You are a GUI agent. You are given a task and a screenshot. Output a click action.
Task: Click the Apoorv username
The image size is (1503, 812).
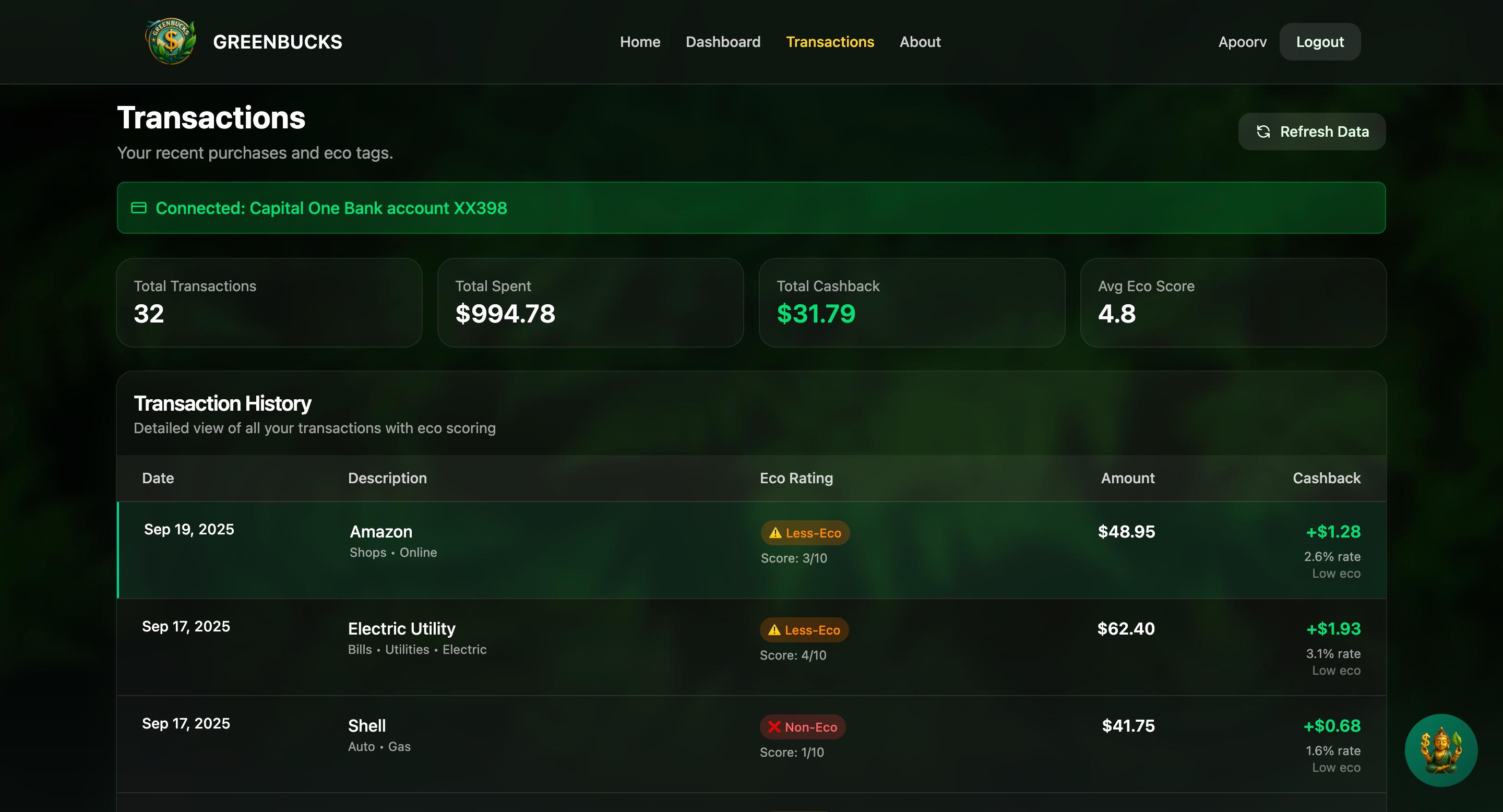point(1242,42)
